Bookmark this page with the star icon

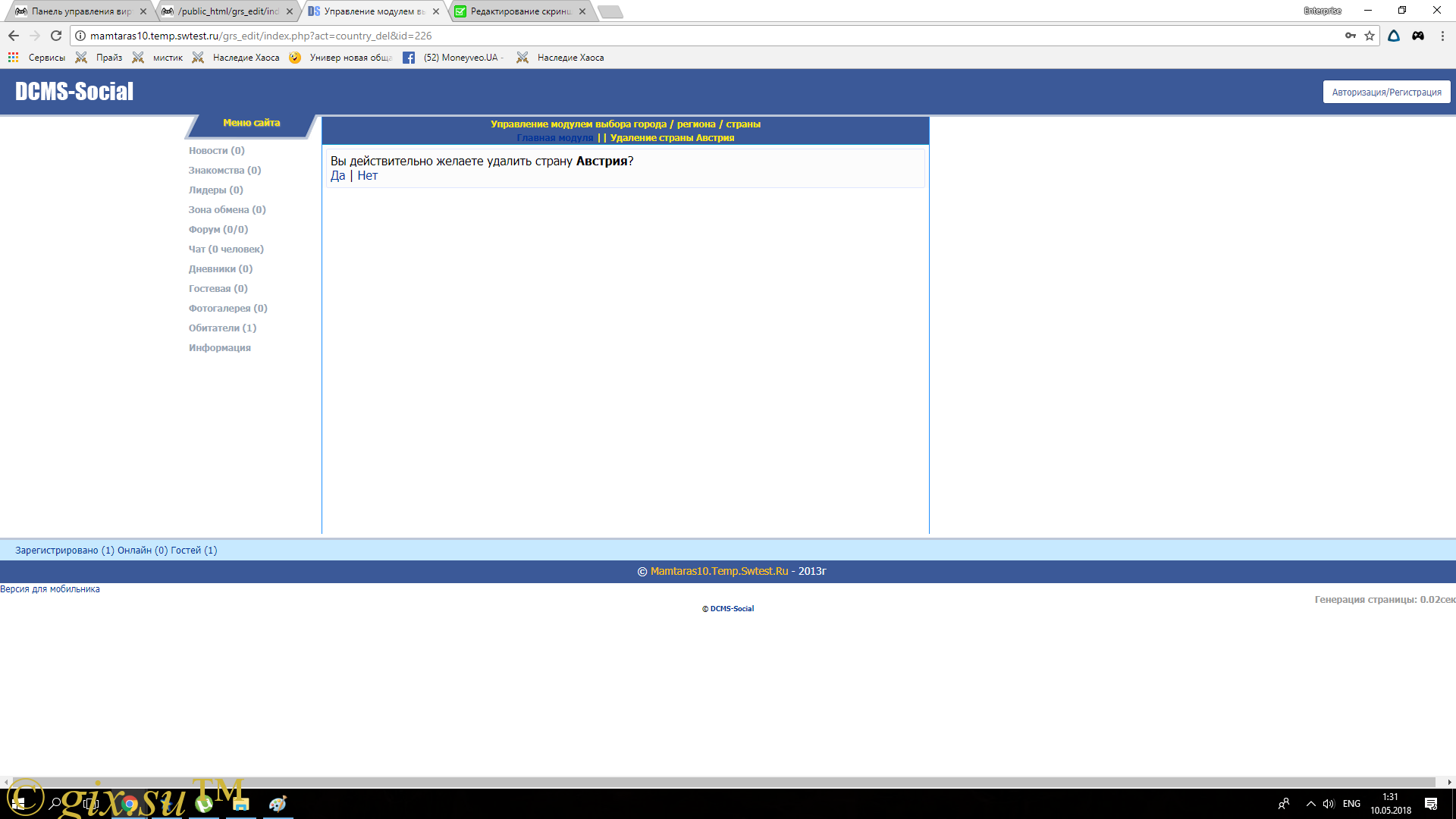point(1370,36)
